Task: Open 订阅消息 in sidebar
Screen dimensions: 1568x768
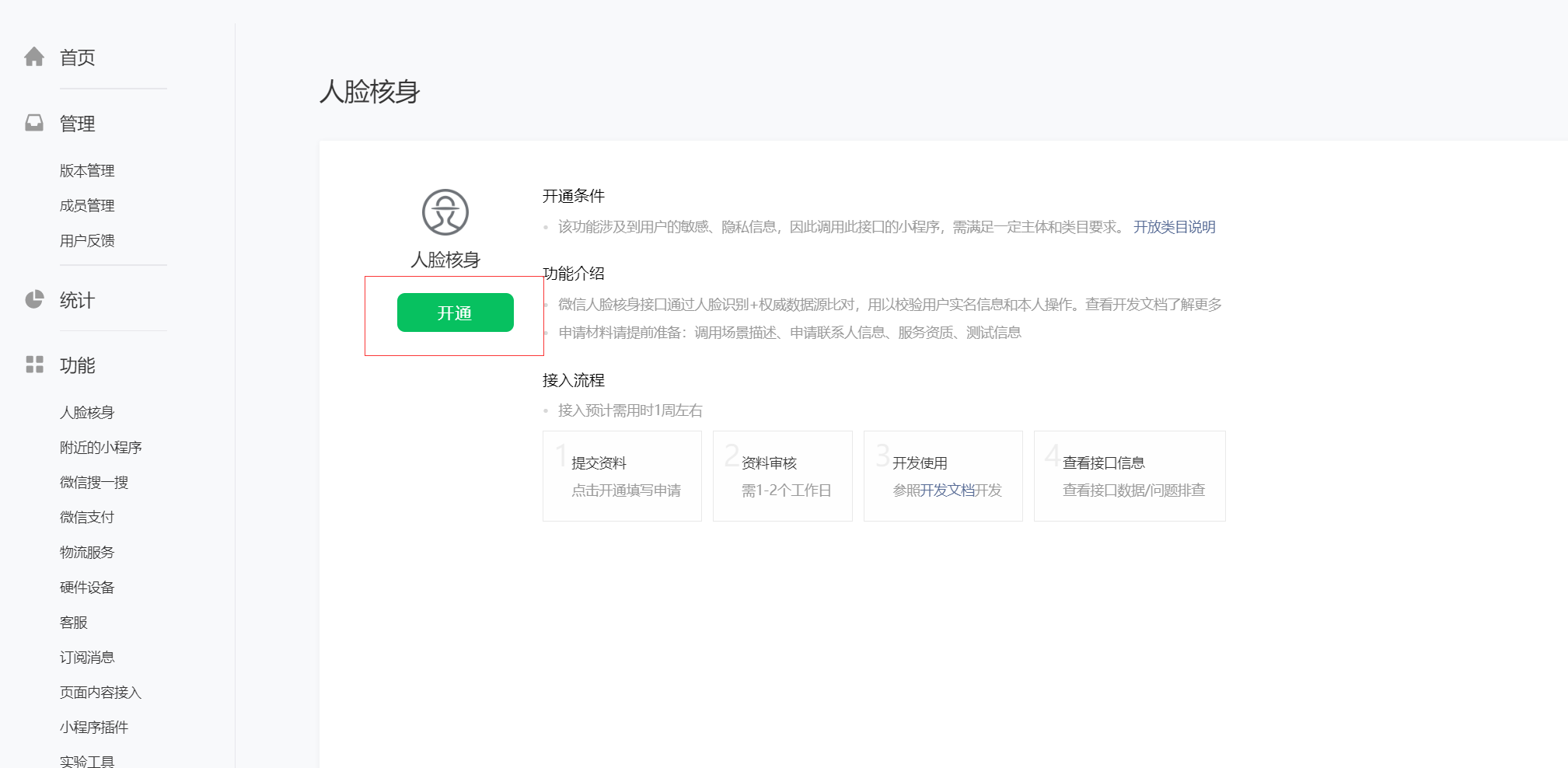Action: (87, 657)
